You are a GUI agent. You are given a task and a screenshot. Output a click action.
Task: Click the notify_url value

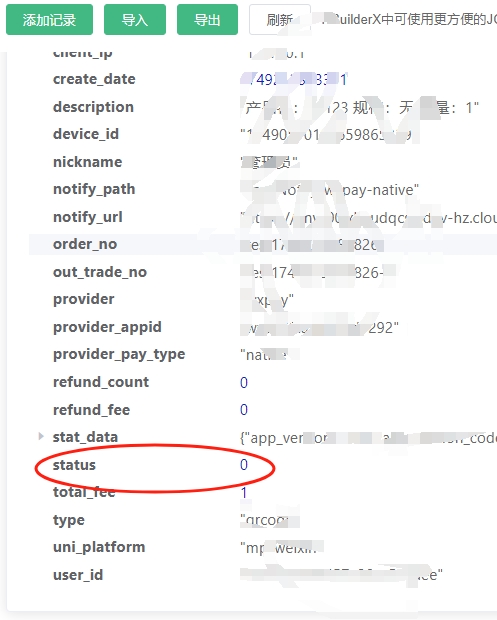pyautogui.click(x=368, y=217)
